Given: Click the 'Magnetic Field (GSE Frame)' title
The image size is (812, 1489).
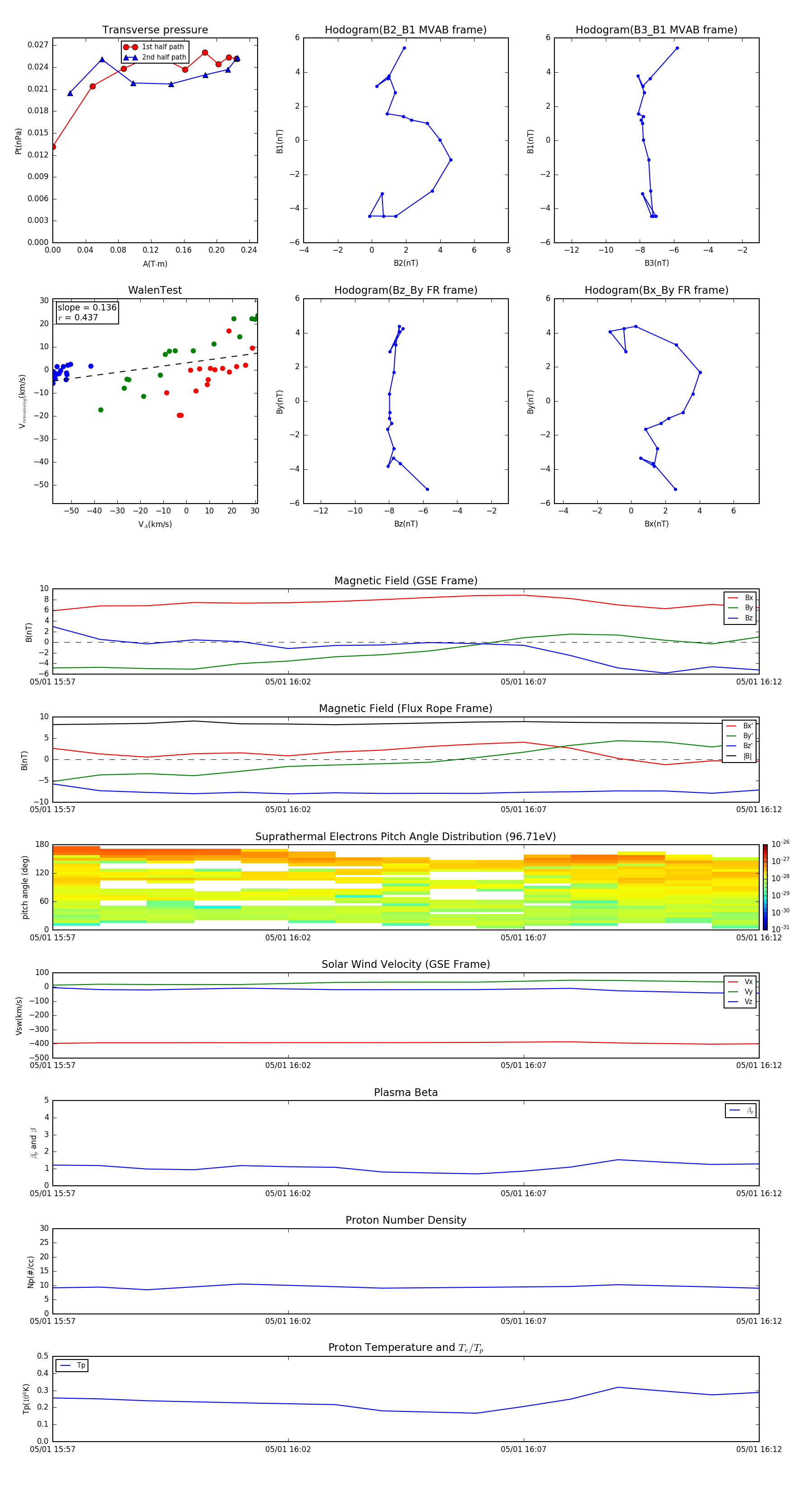Looking at the screenshot, I should (406, 580).
